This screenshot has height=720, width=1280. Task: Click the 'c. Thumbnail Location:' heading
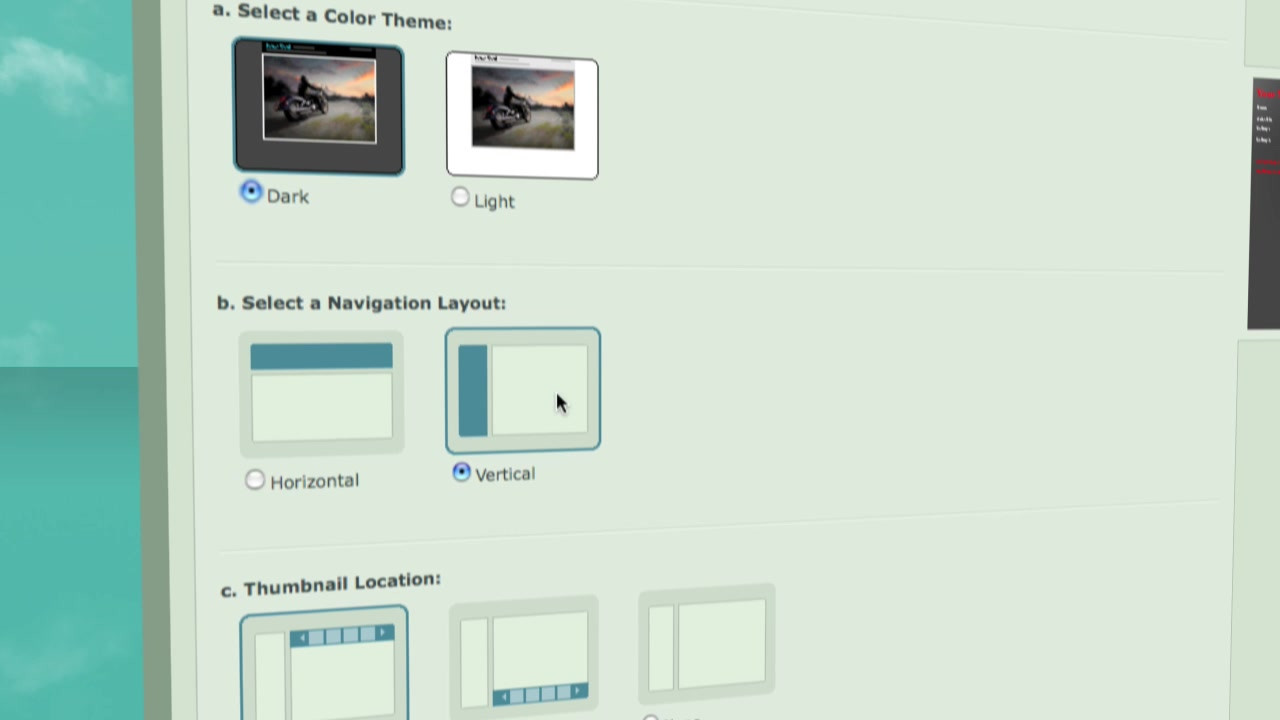[331, 584]
